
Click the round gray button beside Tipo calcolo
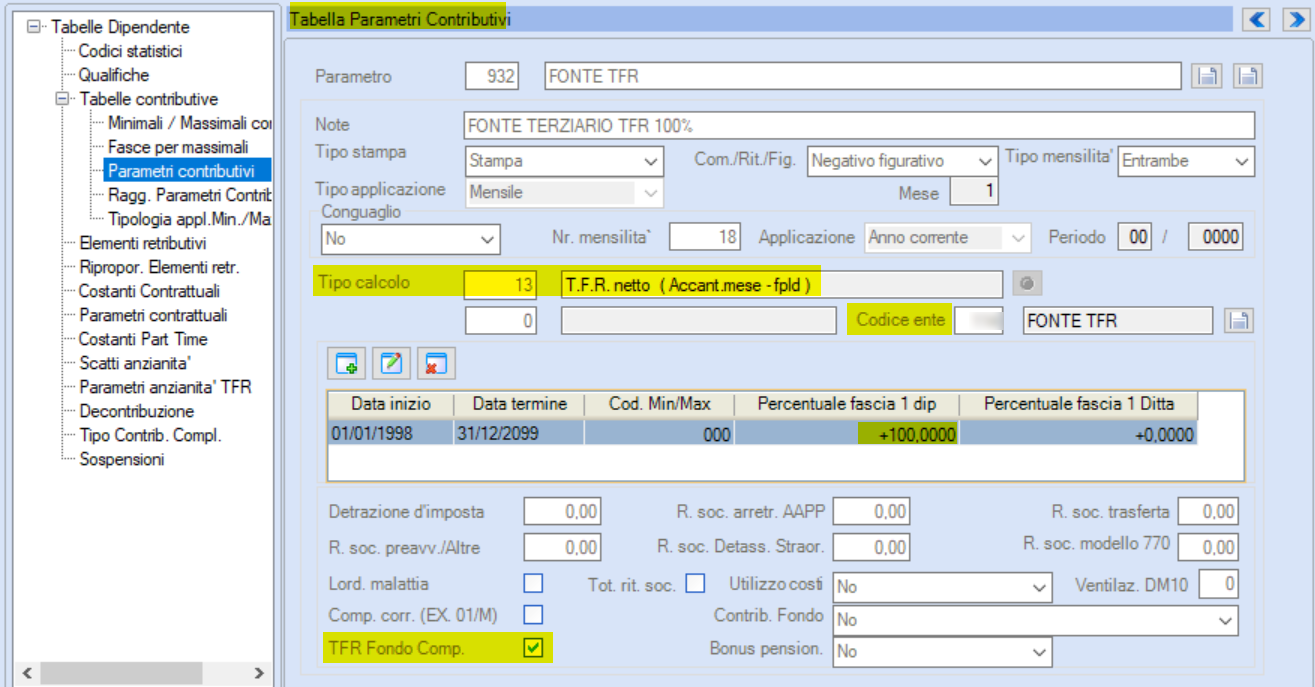1027,284
